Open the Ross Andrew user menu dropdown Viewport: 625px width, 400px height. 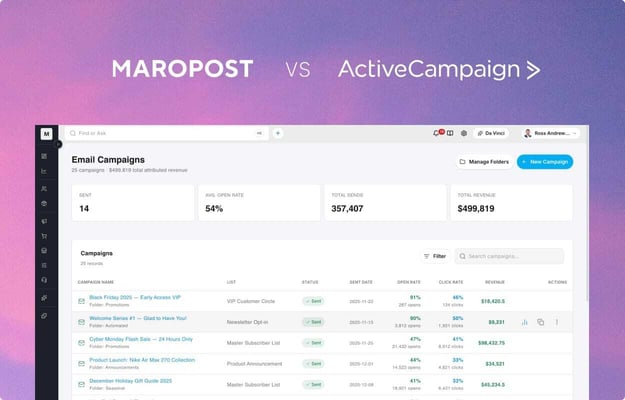pos(550,133)
